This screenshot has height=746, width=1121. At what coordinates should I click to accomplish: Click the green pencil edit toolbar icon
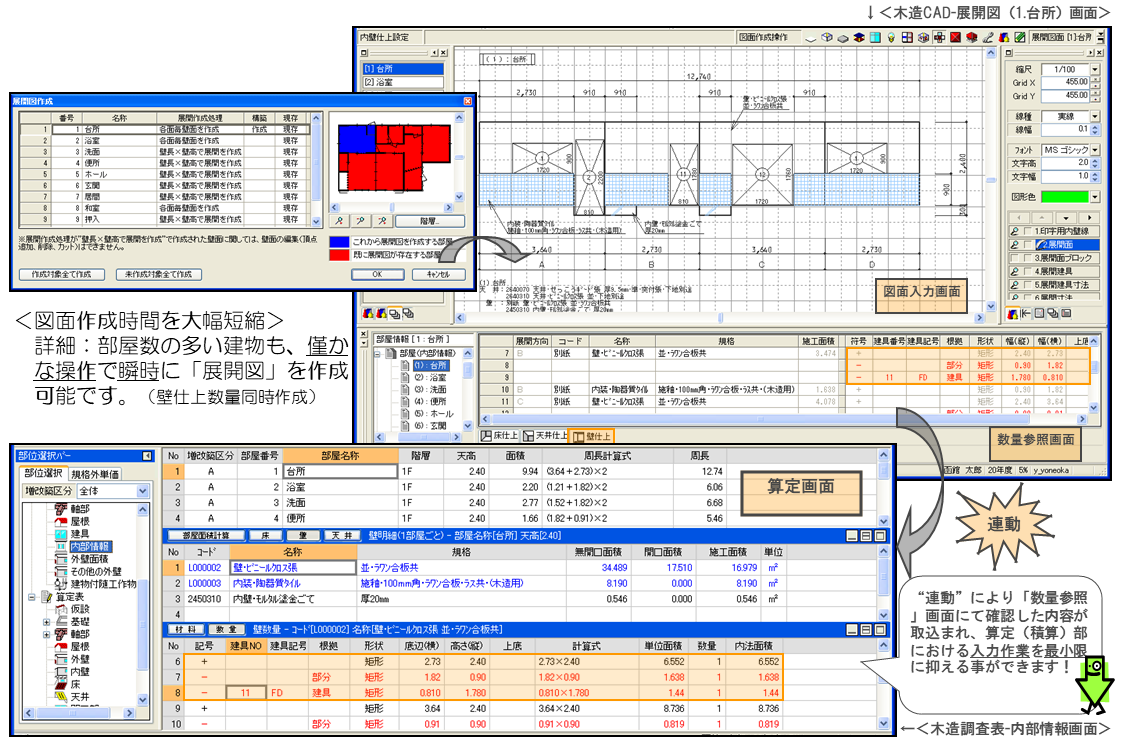[1018, 37]
